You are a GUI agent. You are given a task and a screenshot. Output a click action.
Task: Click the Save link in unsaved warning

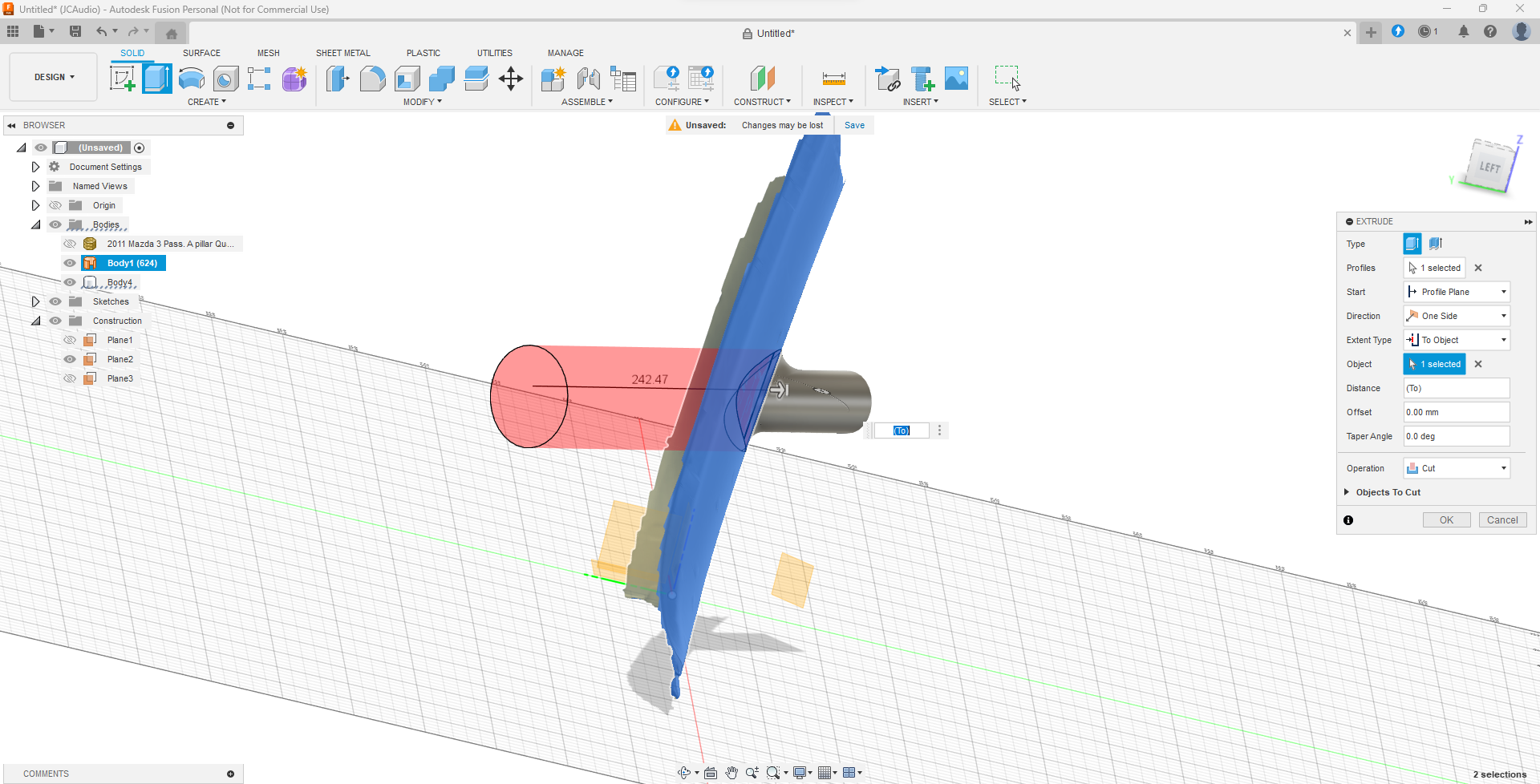pyautogui.click(x=854, y=125)
